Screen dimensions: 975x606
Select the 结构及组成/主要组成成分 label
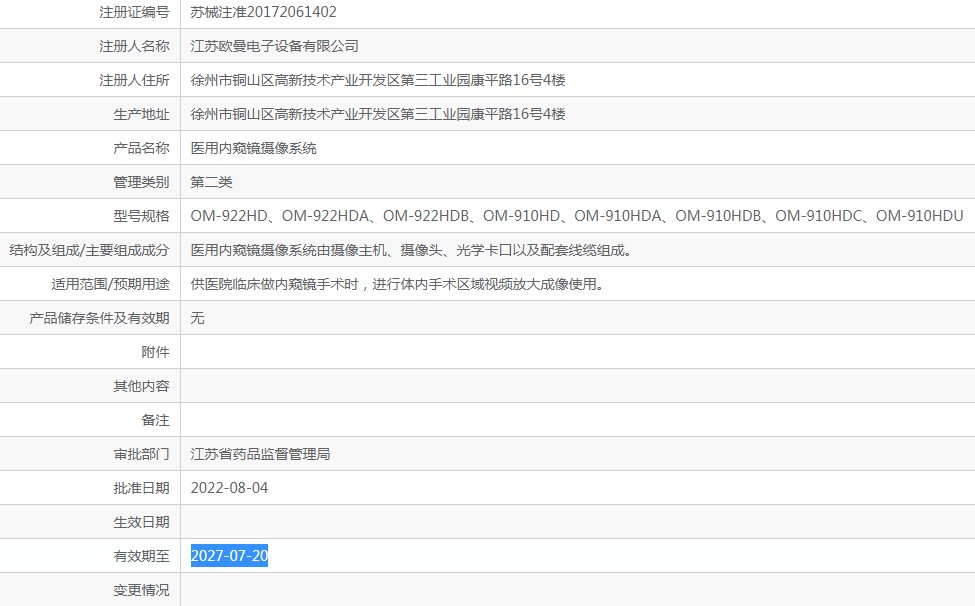(x=89, y=250)
